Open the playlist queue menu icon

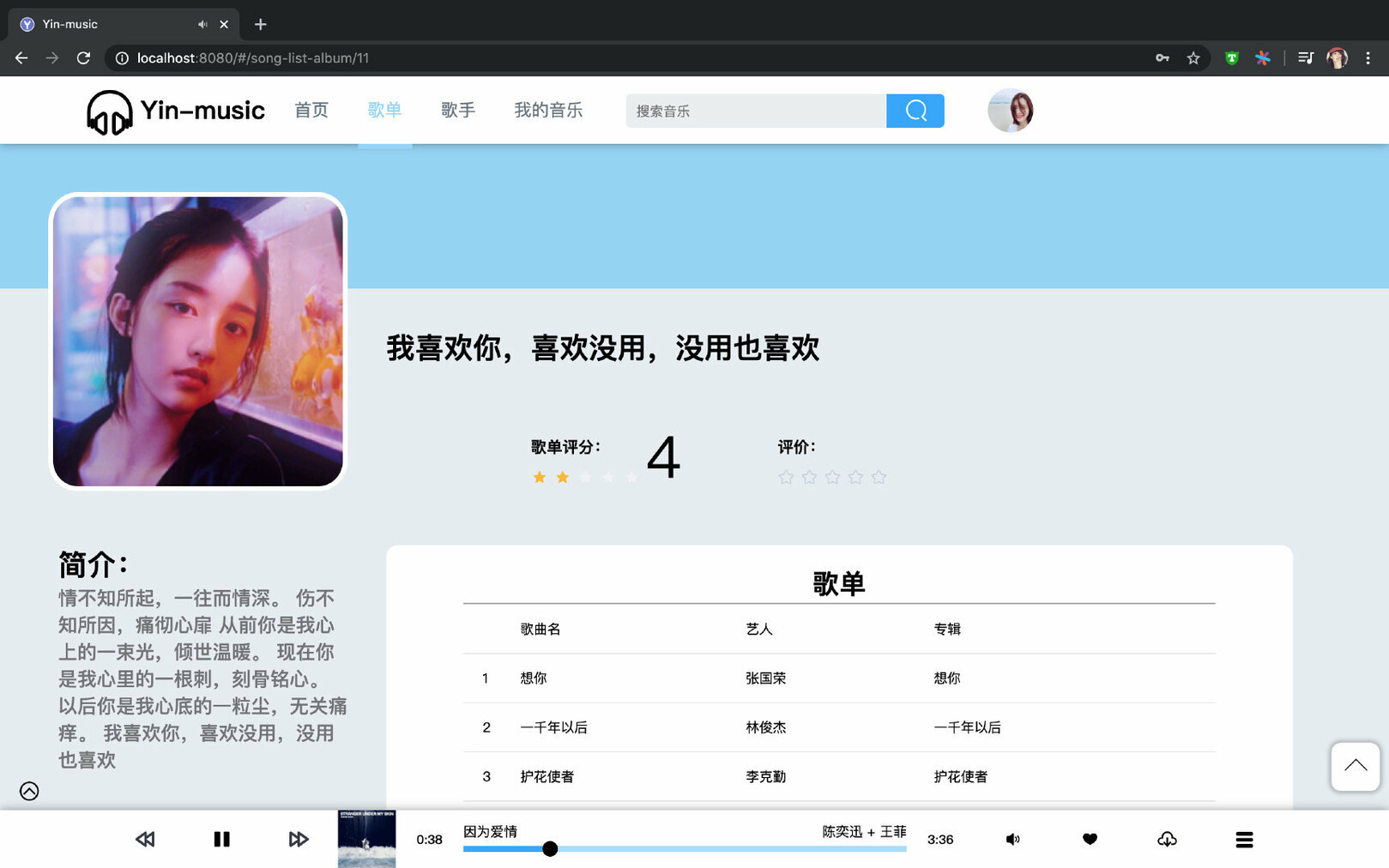[1244, 839]
